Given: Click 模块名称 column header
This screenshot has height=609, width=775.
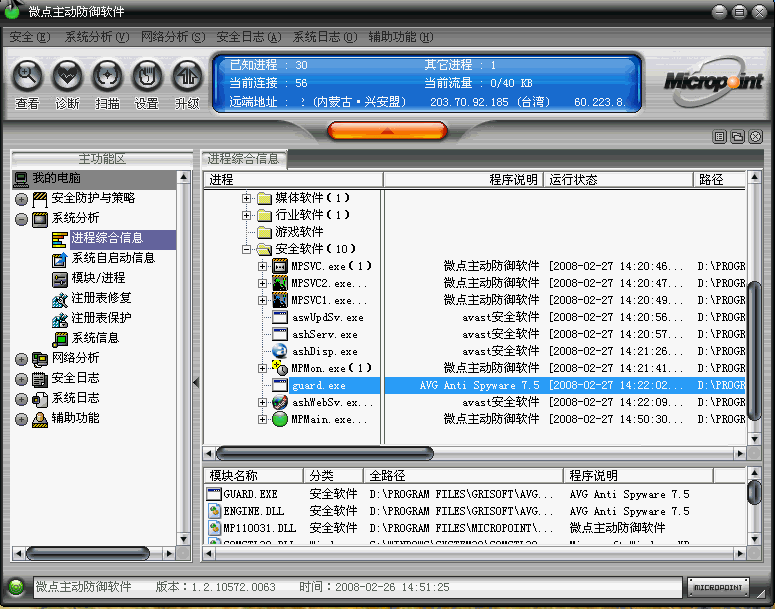Looking at the screenshot, I should [x=254, y=476].
